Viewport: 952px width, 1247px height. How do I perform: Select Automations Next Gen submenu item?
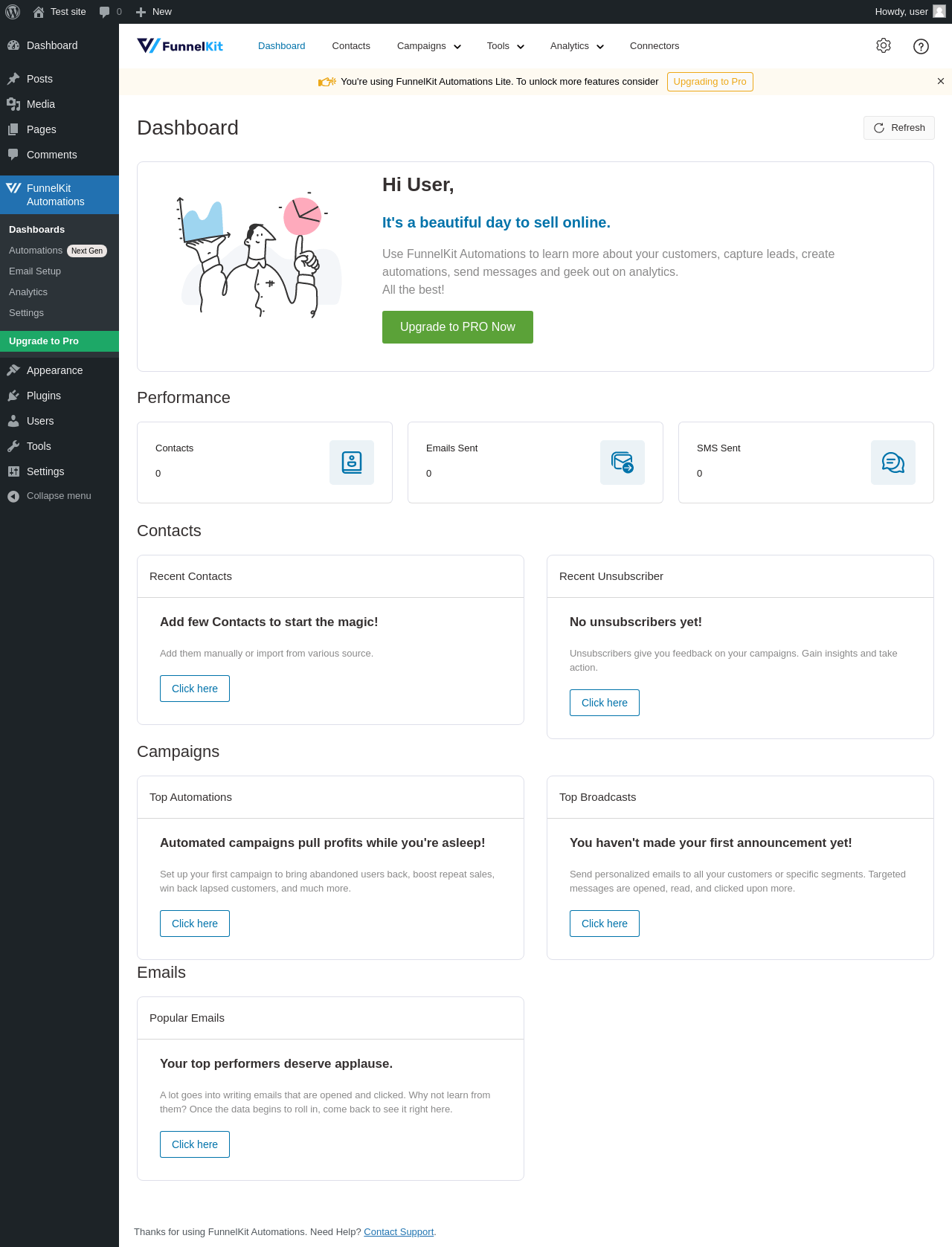click(59, 251)
